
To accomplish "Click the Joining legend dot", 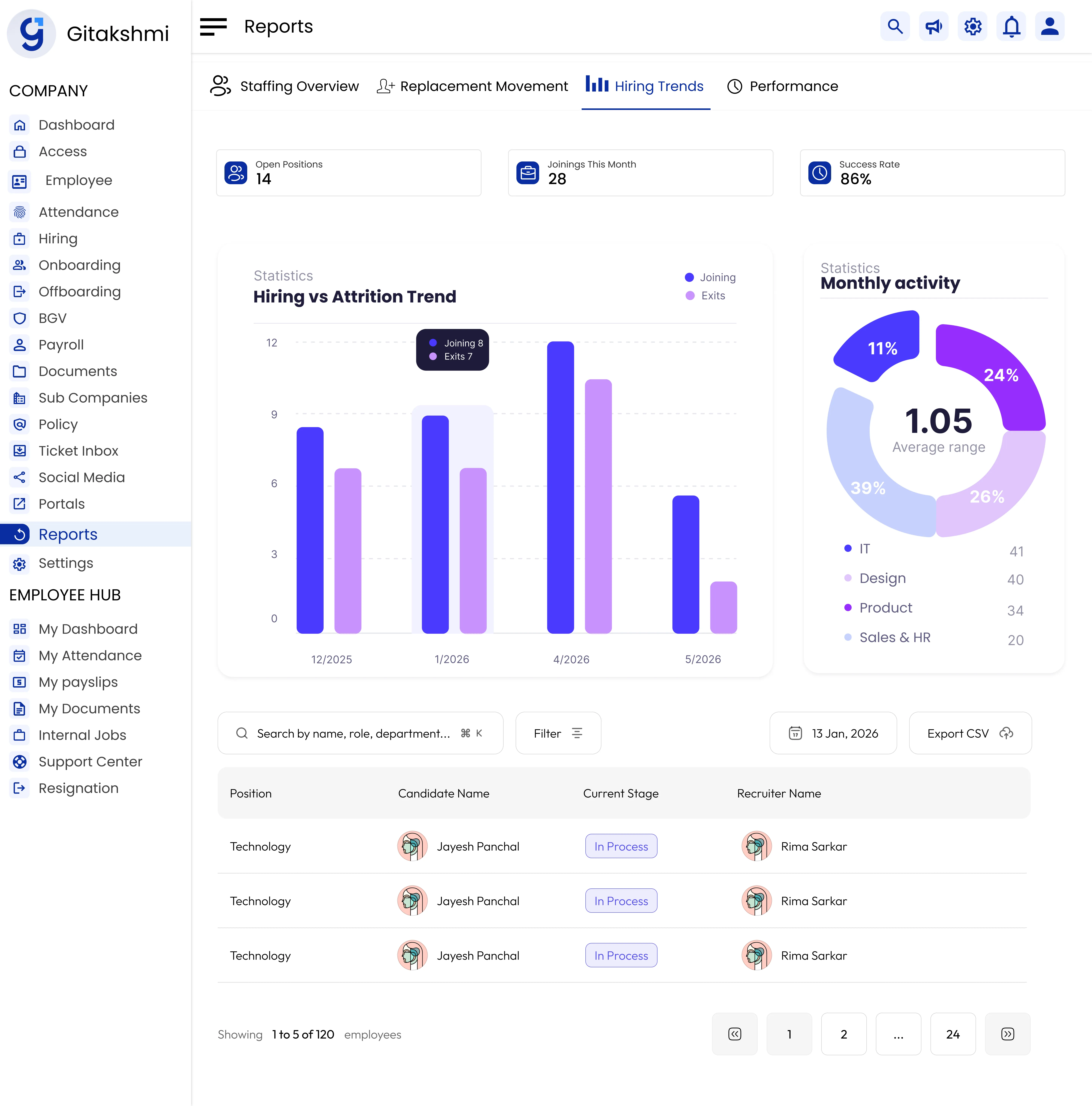I will 690,278.
